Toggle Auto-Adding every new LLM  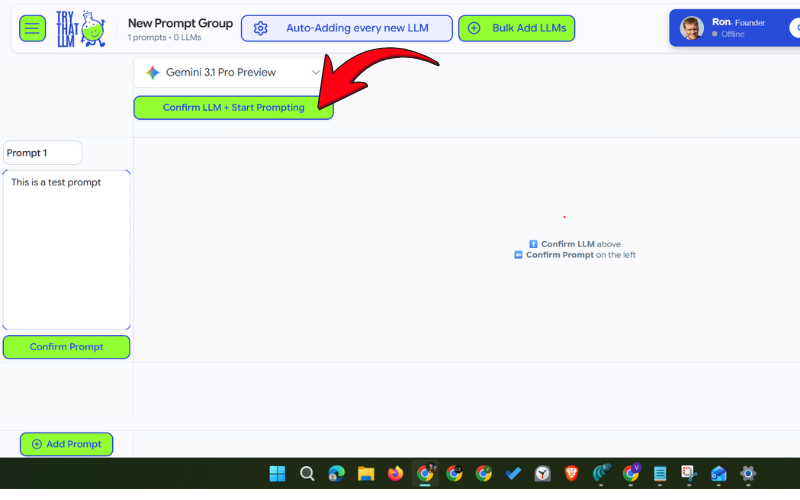pos(346,28)
